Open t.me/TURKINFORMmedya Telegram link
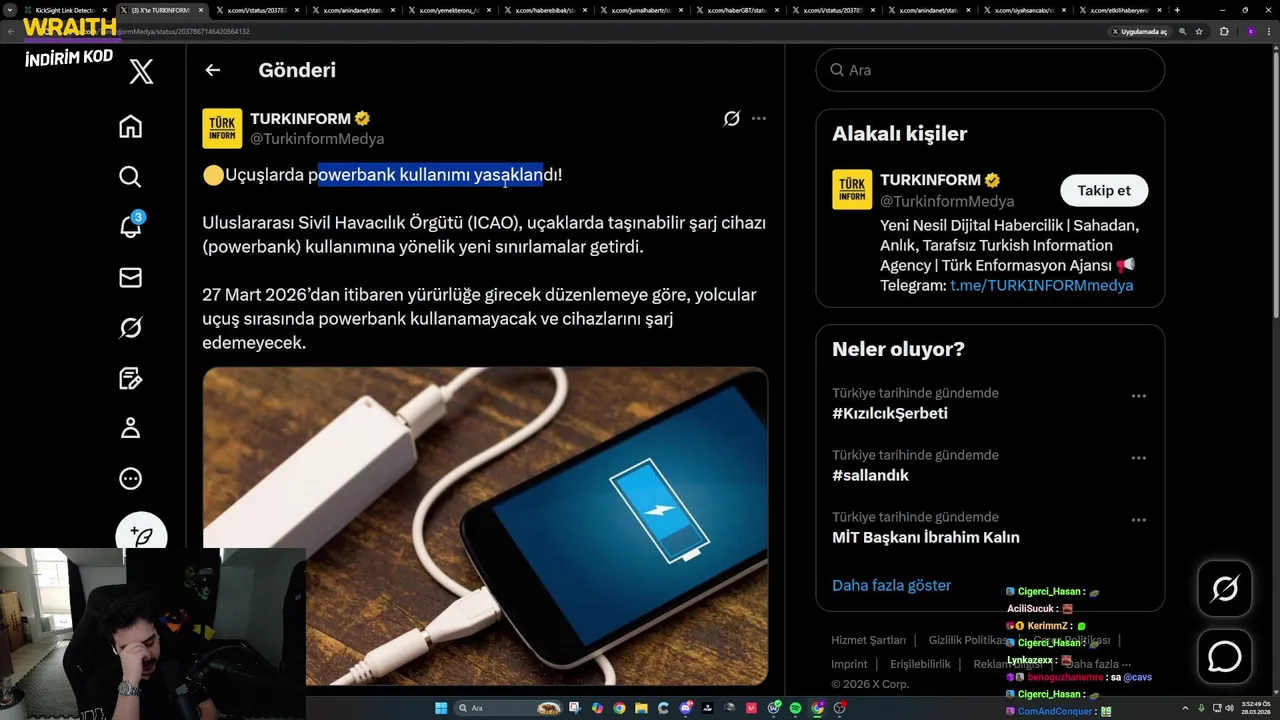This screenshot has width=1280, height=720. pyautogui.click(x=1041, y=285)
